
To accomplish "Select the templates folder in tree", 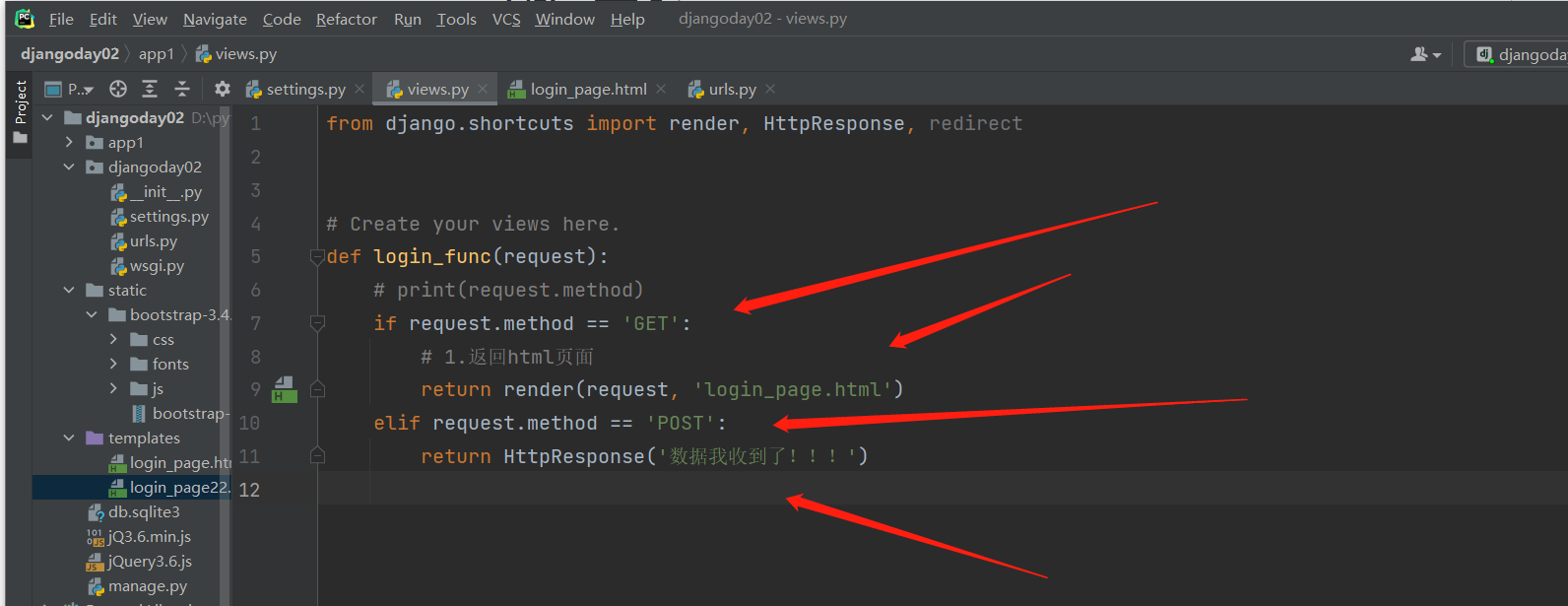I will click(x=133, y=438).
